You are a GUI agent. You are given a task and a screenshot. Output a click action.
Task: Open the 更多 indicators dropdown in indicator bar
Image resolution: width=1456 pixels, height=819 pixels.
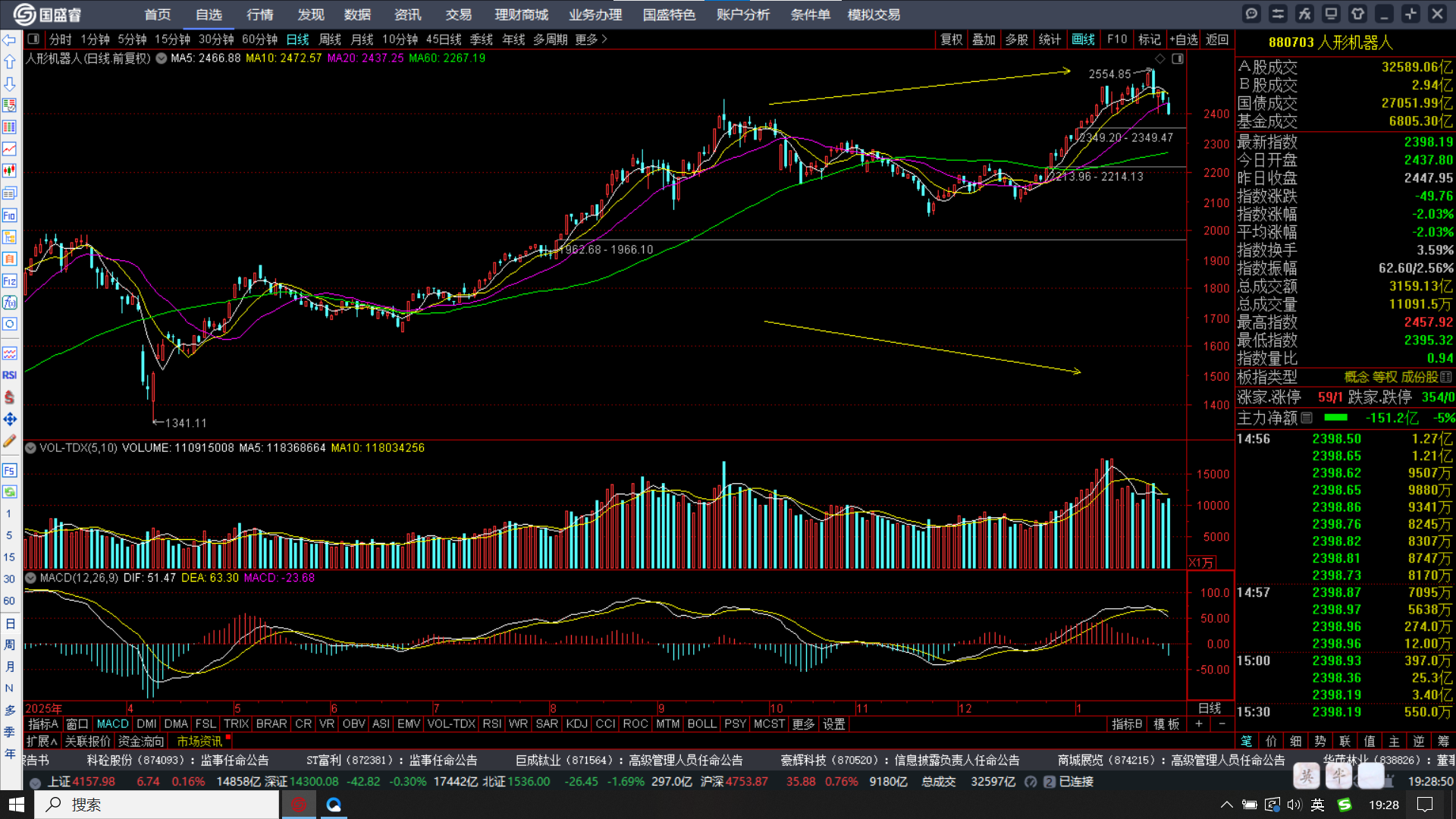click(803, 724)
